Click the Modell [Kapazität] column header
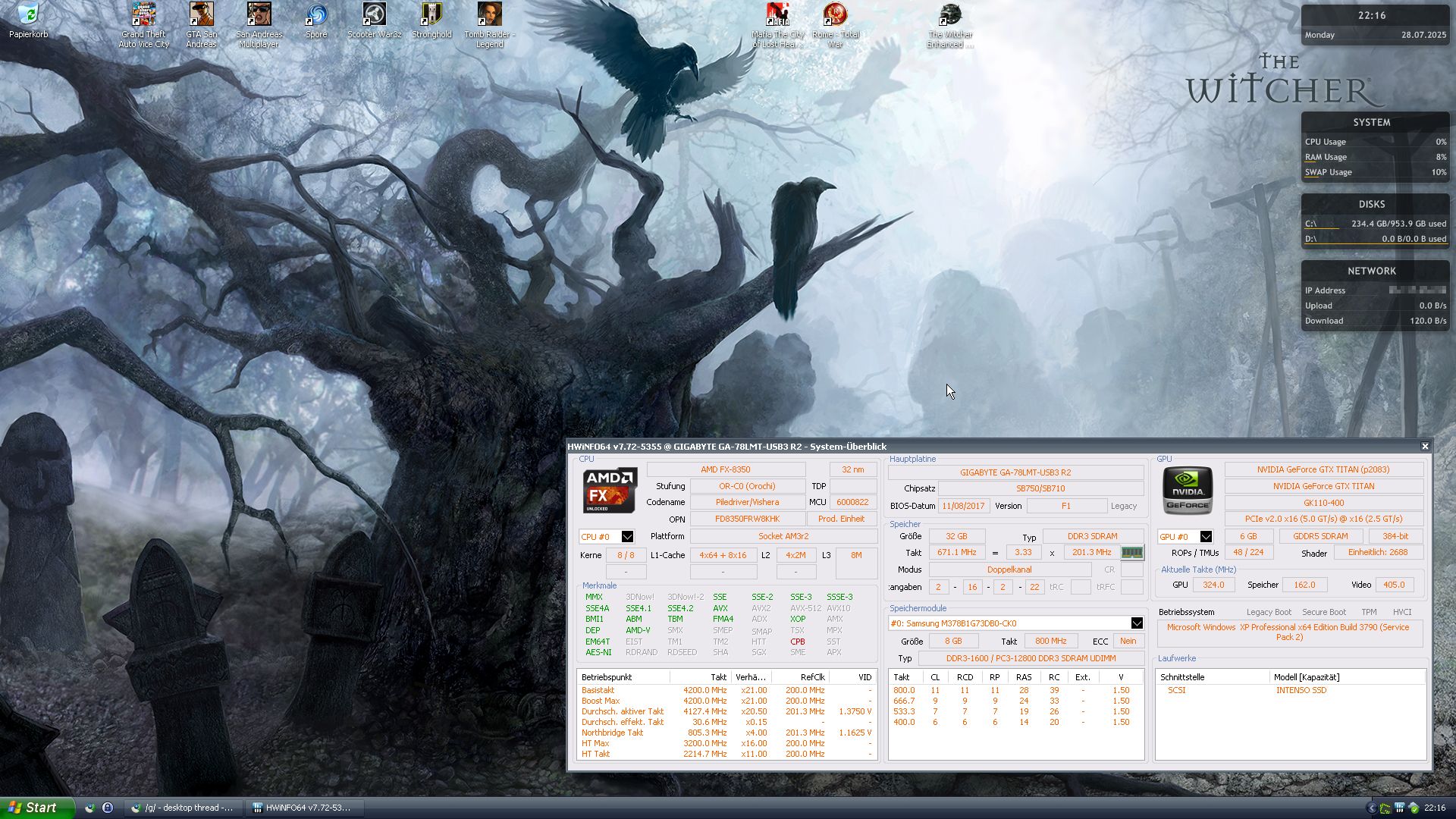 click(1347, 677)
